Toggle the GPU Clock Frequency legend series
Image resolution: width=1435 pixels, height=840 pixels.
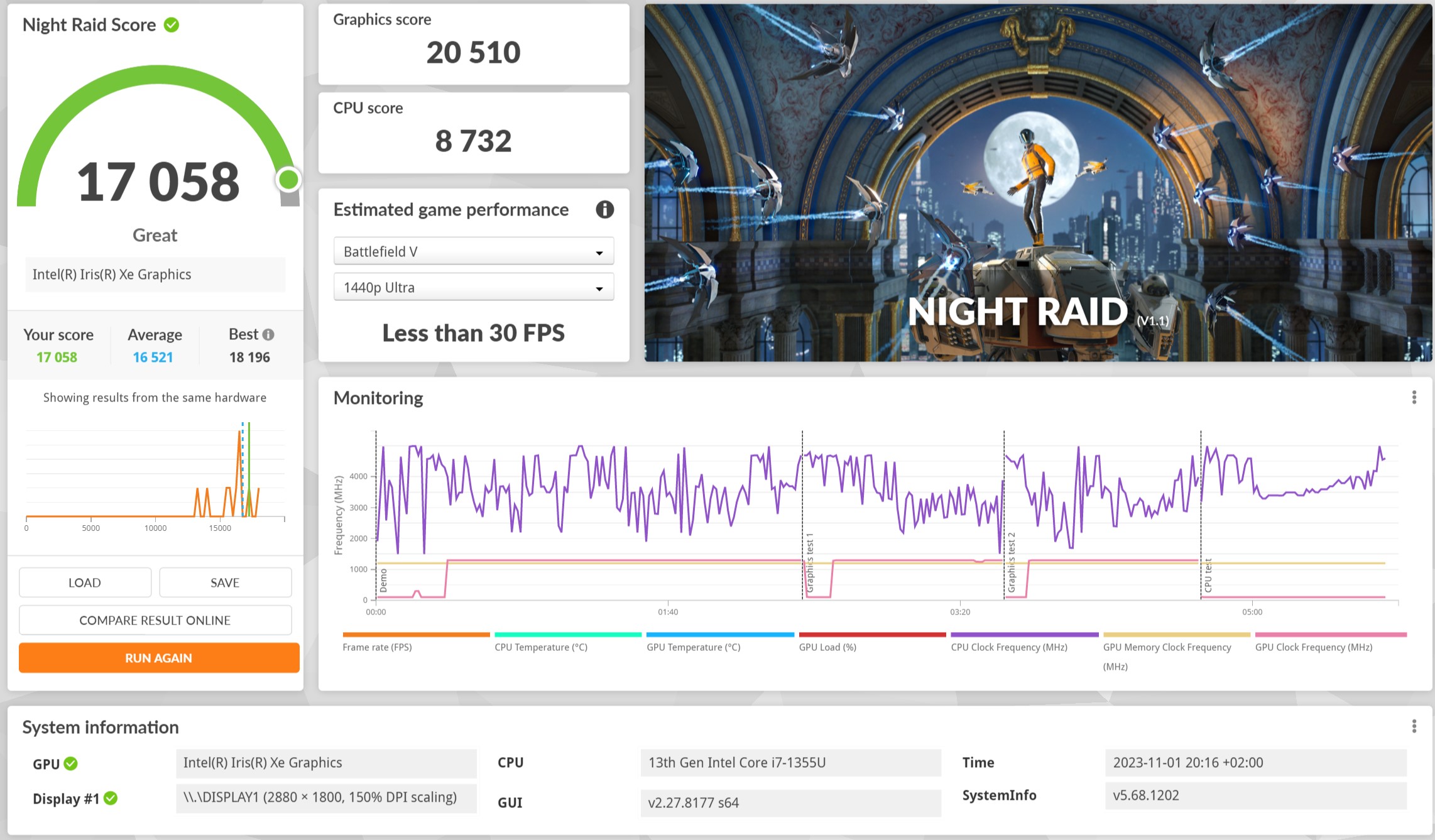[x=1330, y=642]
